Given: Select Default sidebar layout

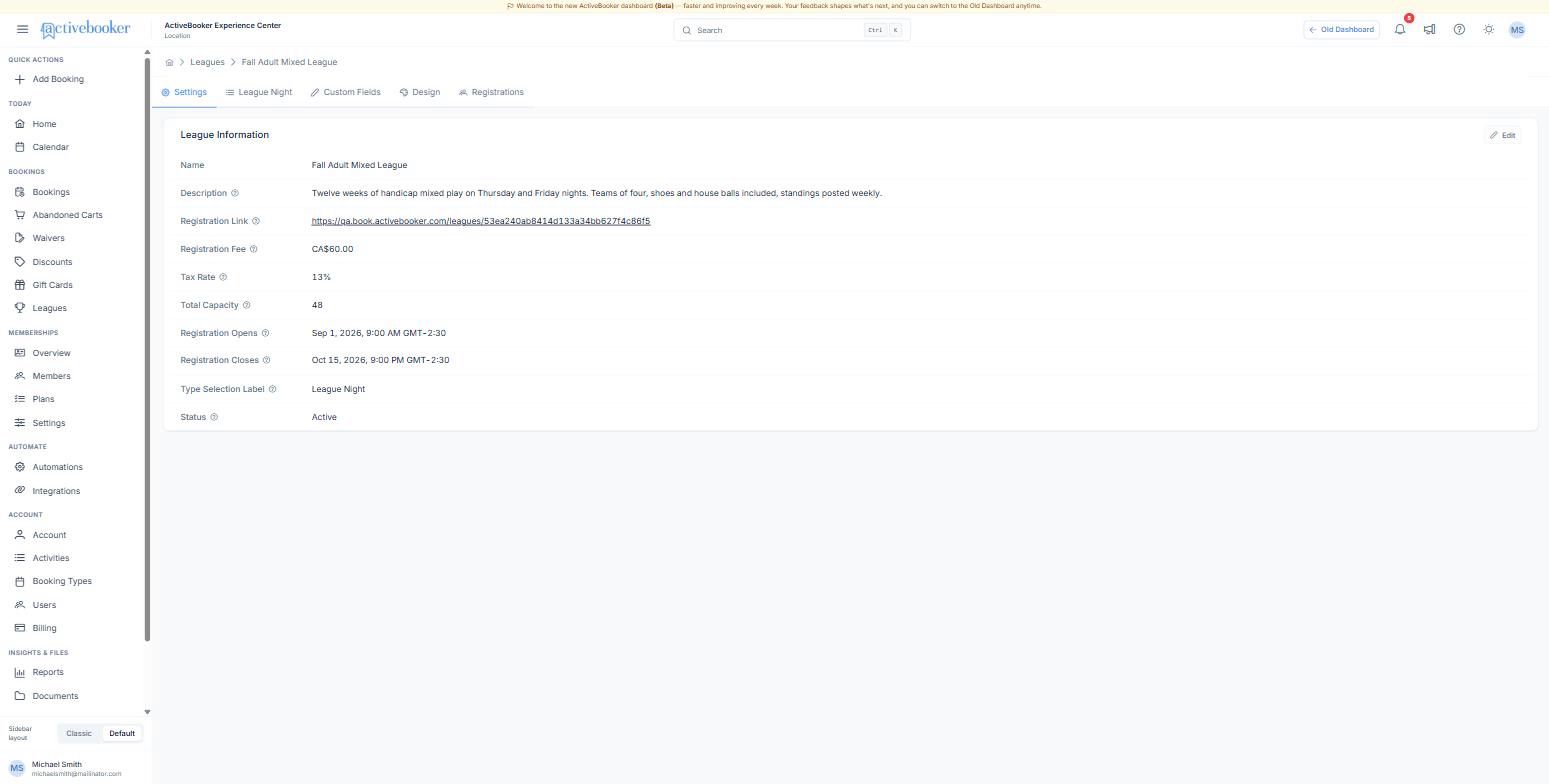Looking at the screenshot, I should 122,734.
